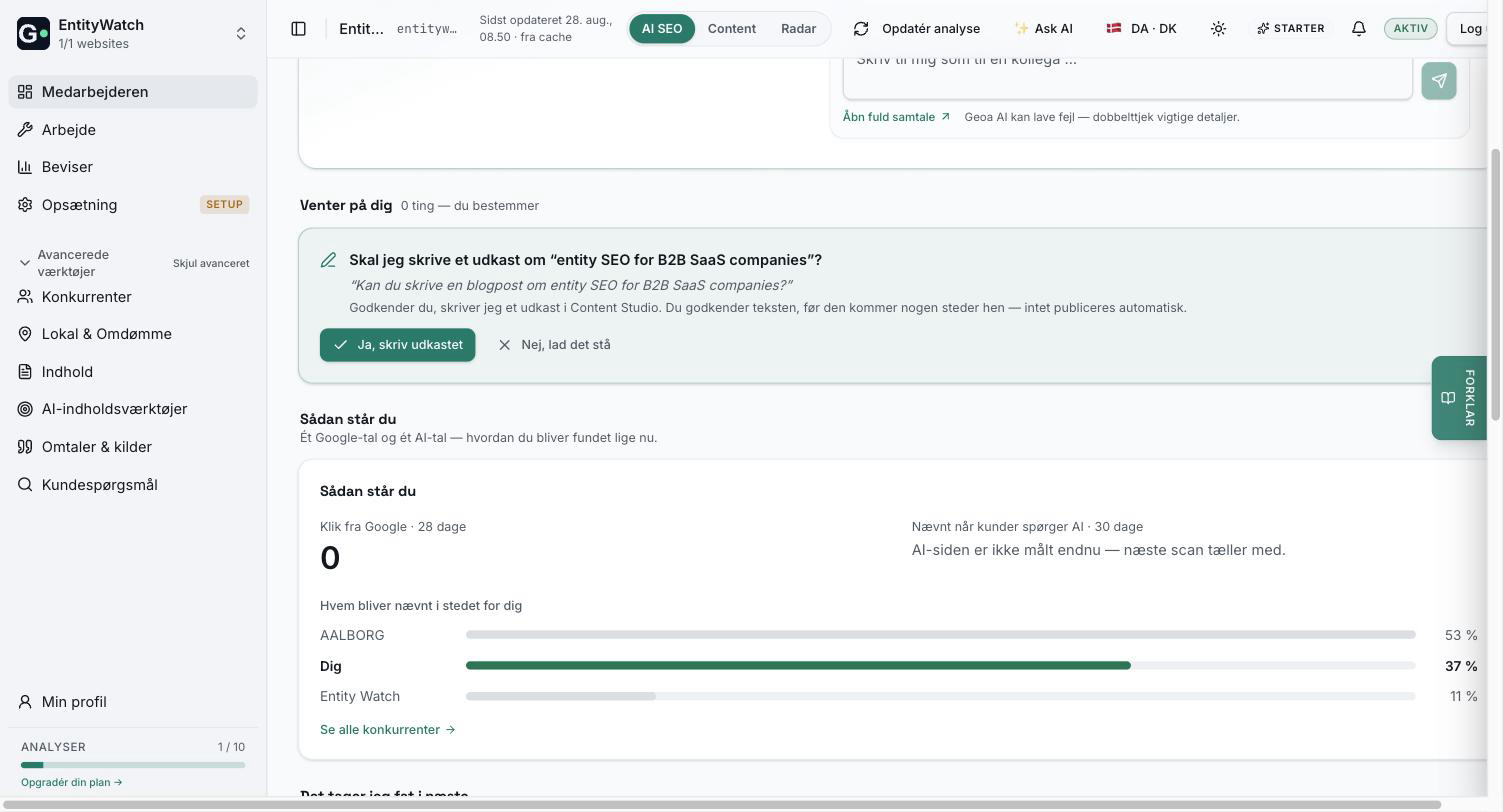The height and width of the screenshot is (812, 1503).
Task: Switch to the Content tab
Action: [x=731, y=29]
